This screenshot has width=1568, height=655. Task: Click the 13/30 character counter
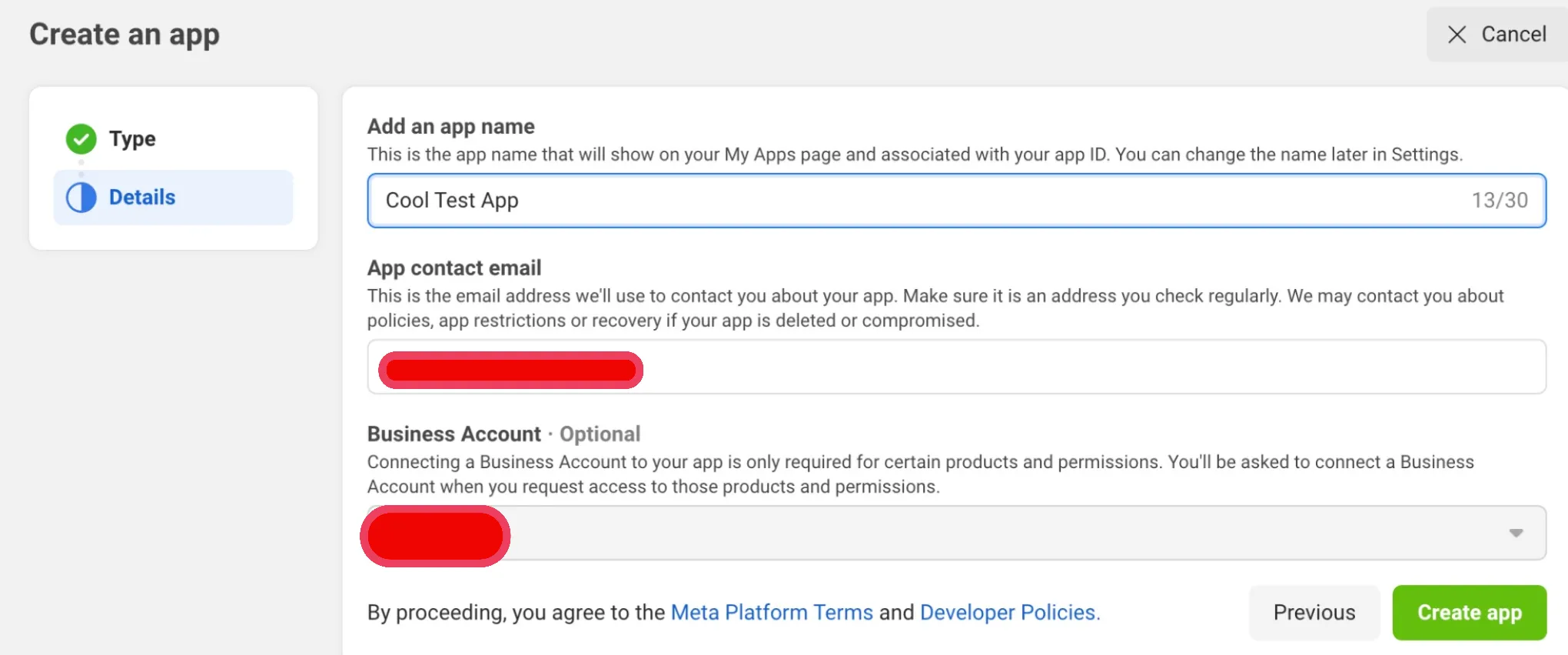(x=1500, y=201)
